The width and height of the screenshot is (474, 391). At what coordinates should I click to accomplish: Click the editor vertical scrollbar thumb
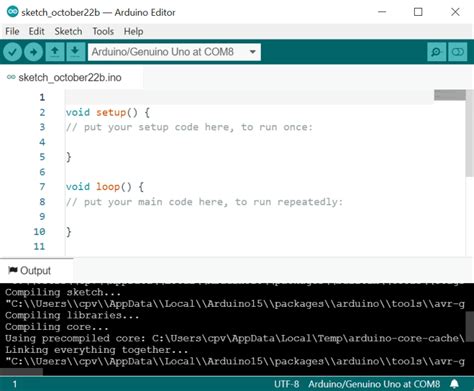(x=470, y=133)
